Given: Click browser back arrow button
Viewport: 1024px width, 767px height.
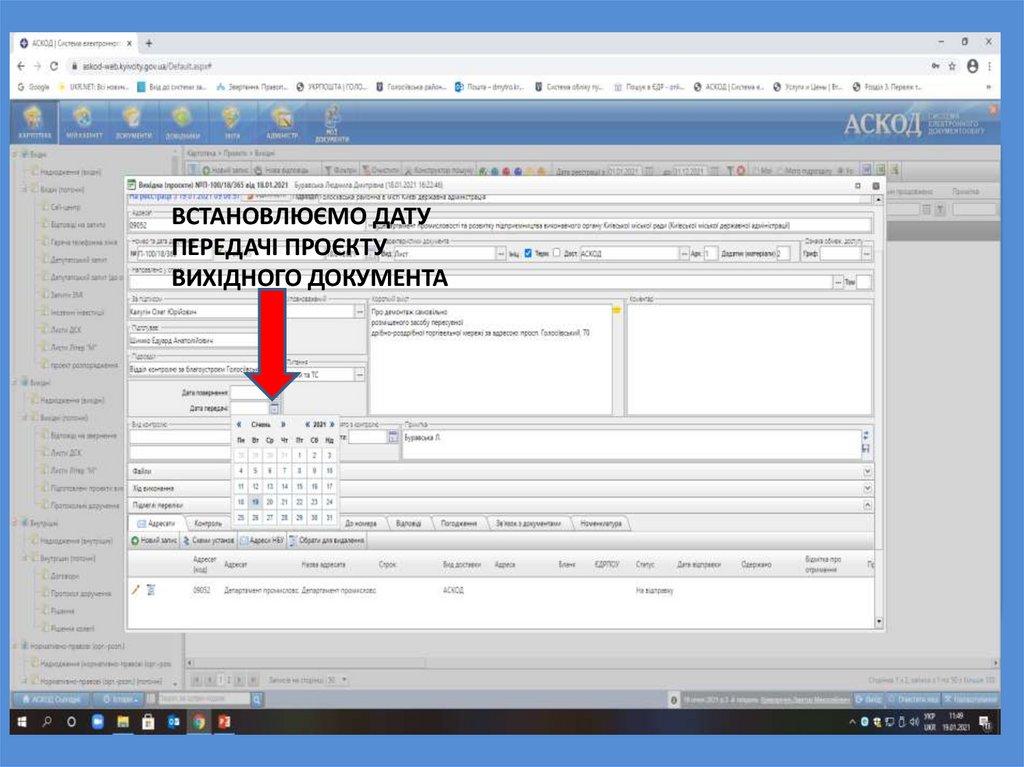Looking at the screenshot, I should 21,66.
